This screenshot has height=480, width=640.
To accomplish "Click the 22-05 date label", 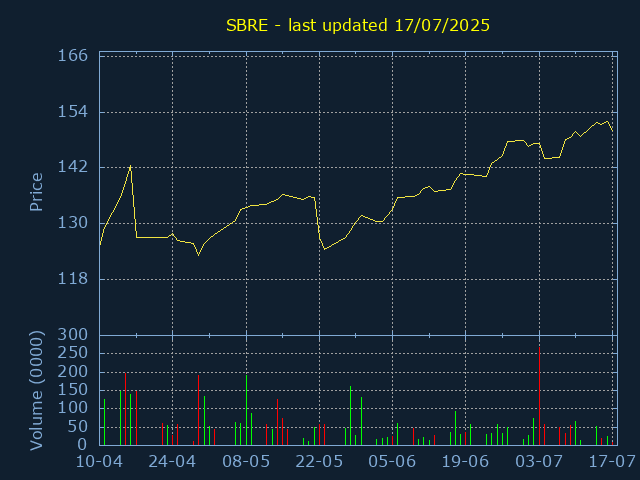I will tap(319, 462).
